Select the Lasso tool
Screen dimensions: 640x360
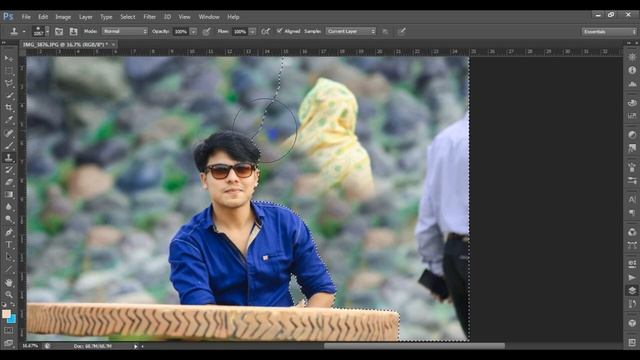coord(9,83)
